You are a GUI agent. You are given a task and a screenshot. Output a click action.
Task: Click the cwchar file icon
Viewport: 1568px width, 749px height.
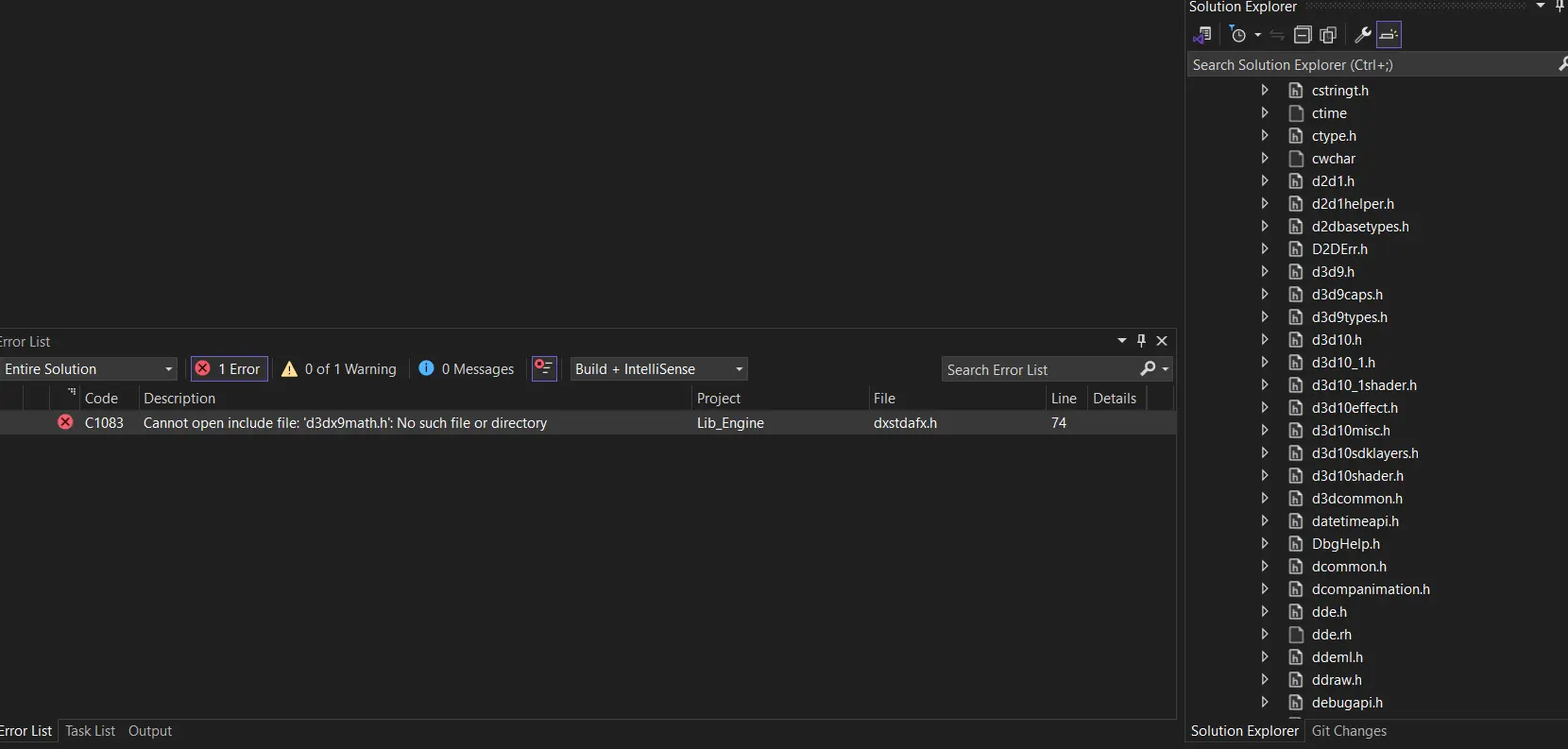(x=1296, y=159)
